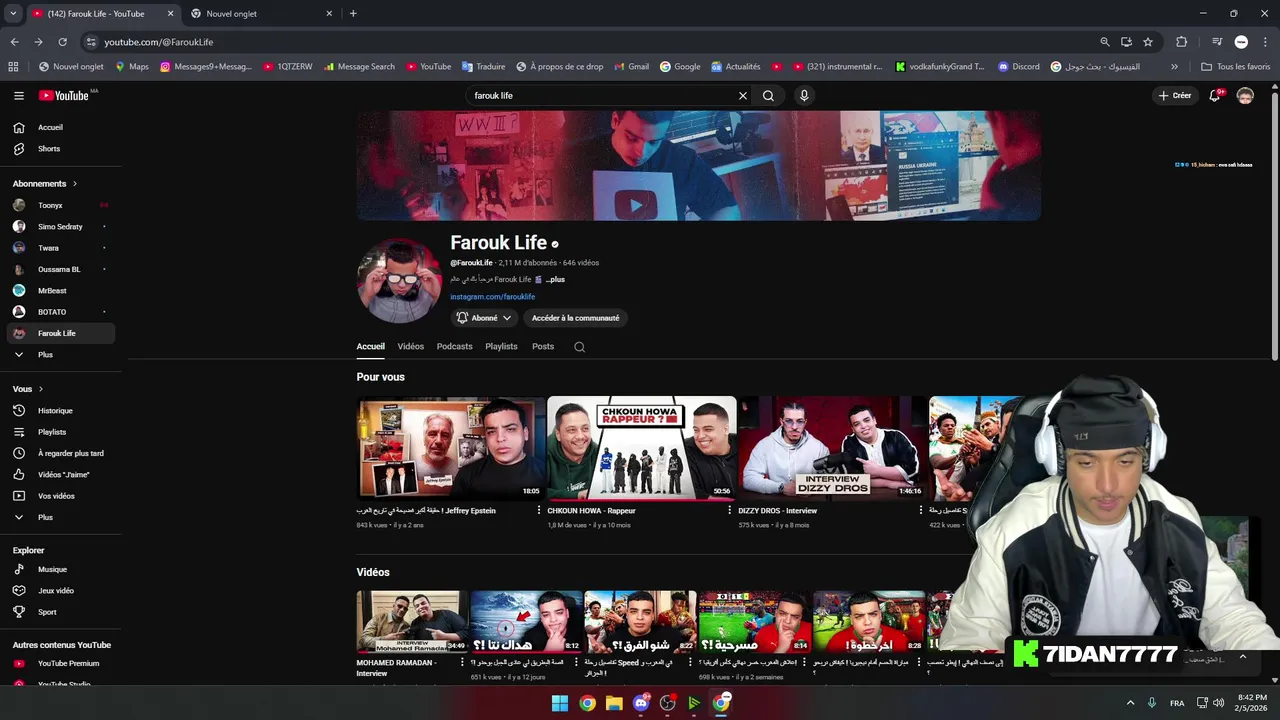Switch to the Vidéos channel tab
This screenshot has width=1280, height=720.
coord(411,347)
